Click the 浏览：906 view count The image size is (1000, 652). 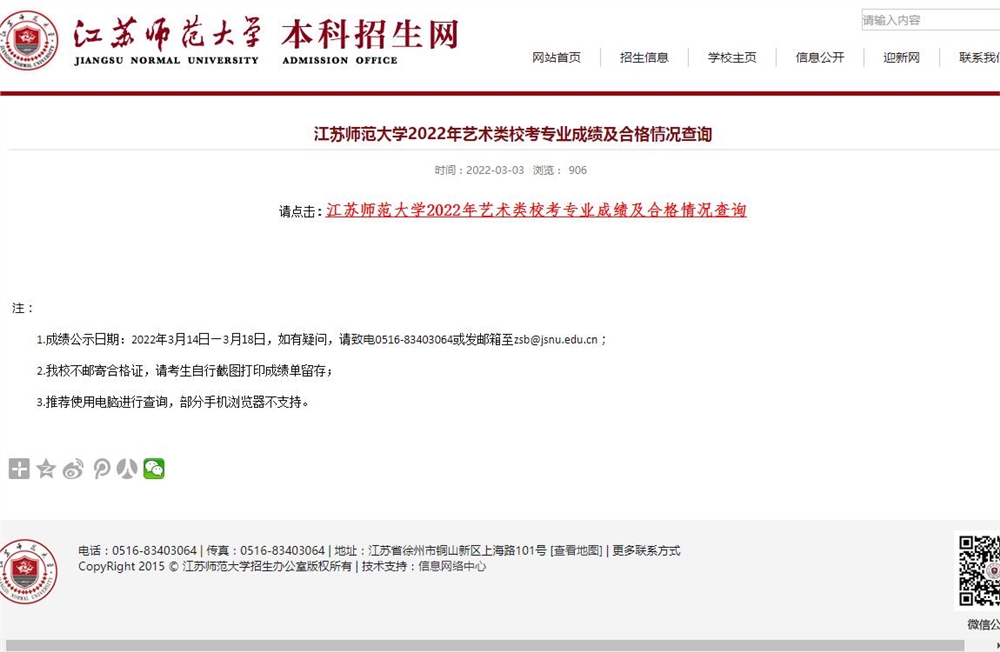(559, 170)
